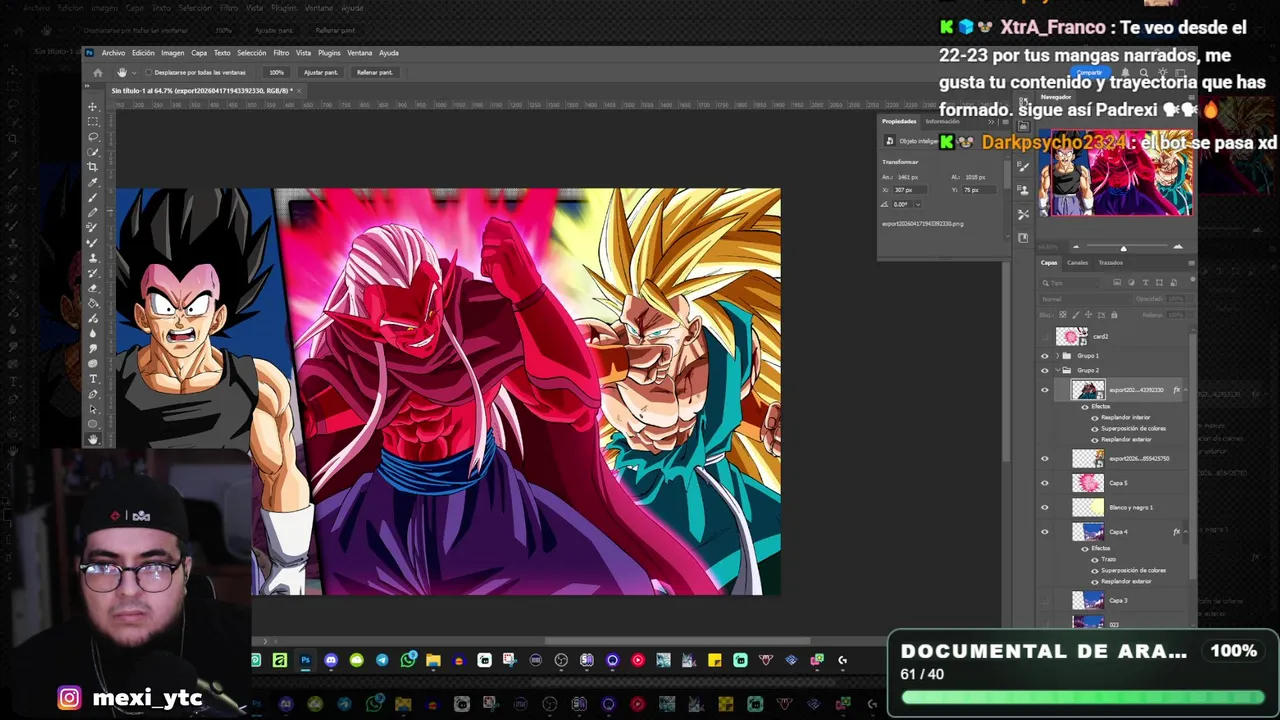Hide the Blanco y negro 1 layer
Image resolution: width=1280 pixels, height=720 pixels.
(1045, 507)
